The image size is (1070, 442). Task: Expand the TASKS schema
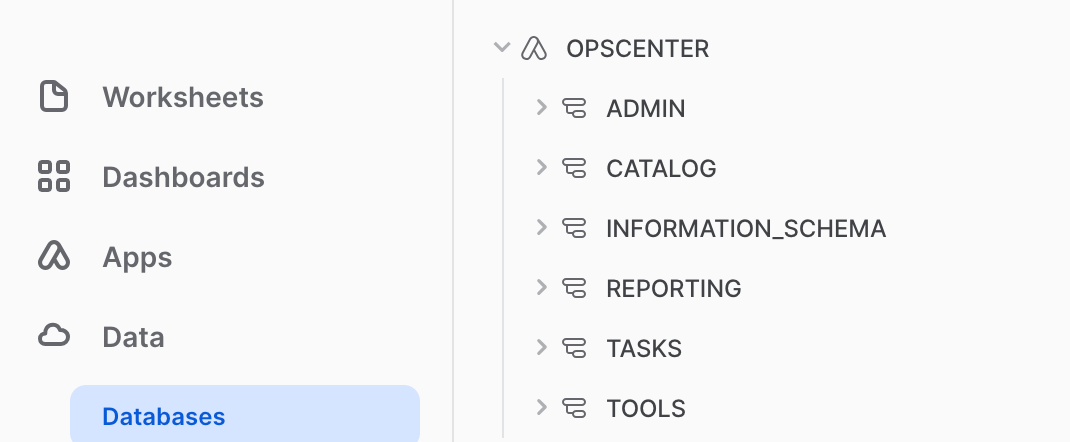[x=542, y=347]
